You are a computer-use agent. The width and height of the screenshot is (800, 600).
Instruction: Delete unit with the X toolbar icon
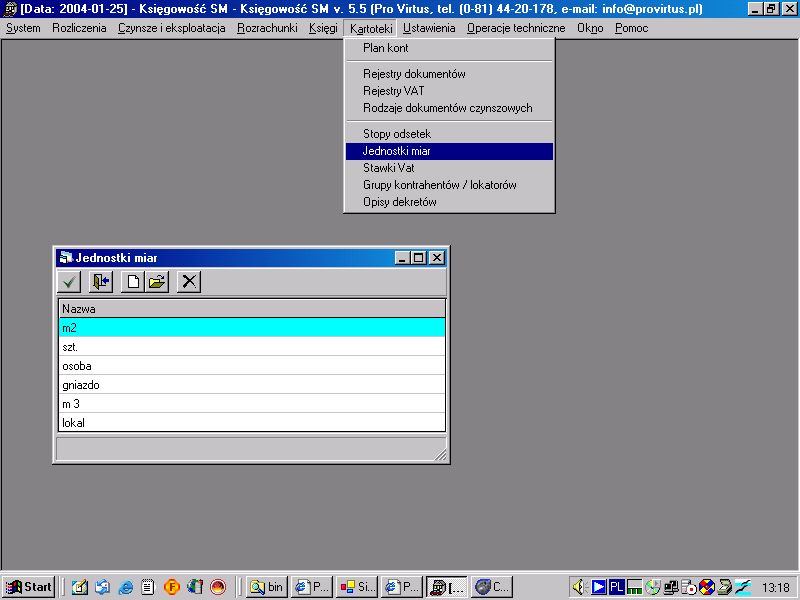click(x=189, y=282)
